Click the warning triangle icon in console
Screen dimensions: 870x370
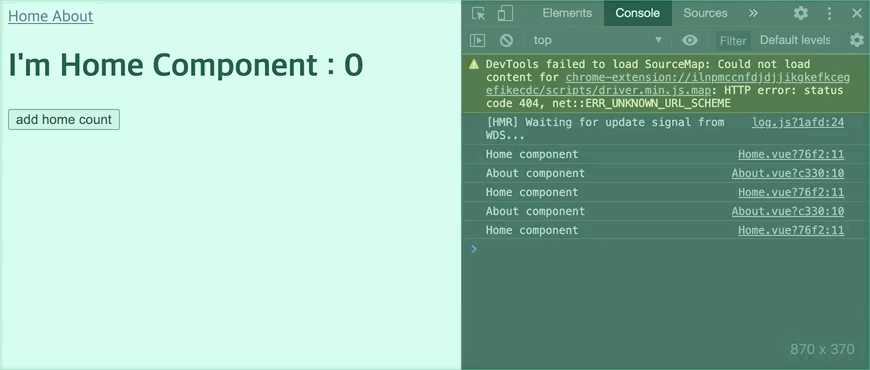pos(474,64)
